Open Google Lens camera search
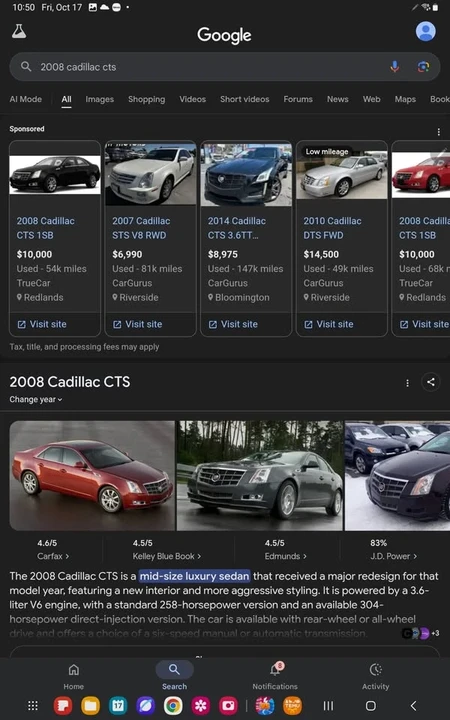 point(423,67)
